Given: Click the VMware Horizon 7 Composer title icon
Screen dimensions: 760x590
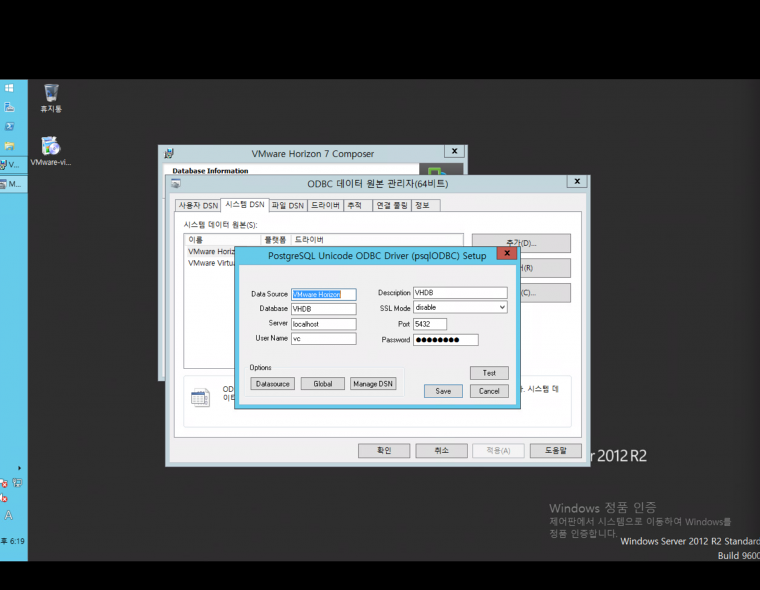Looking at the screenshot, I should coord(169,154).
